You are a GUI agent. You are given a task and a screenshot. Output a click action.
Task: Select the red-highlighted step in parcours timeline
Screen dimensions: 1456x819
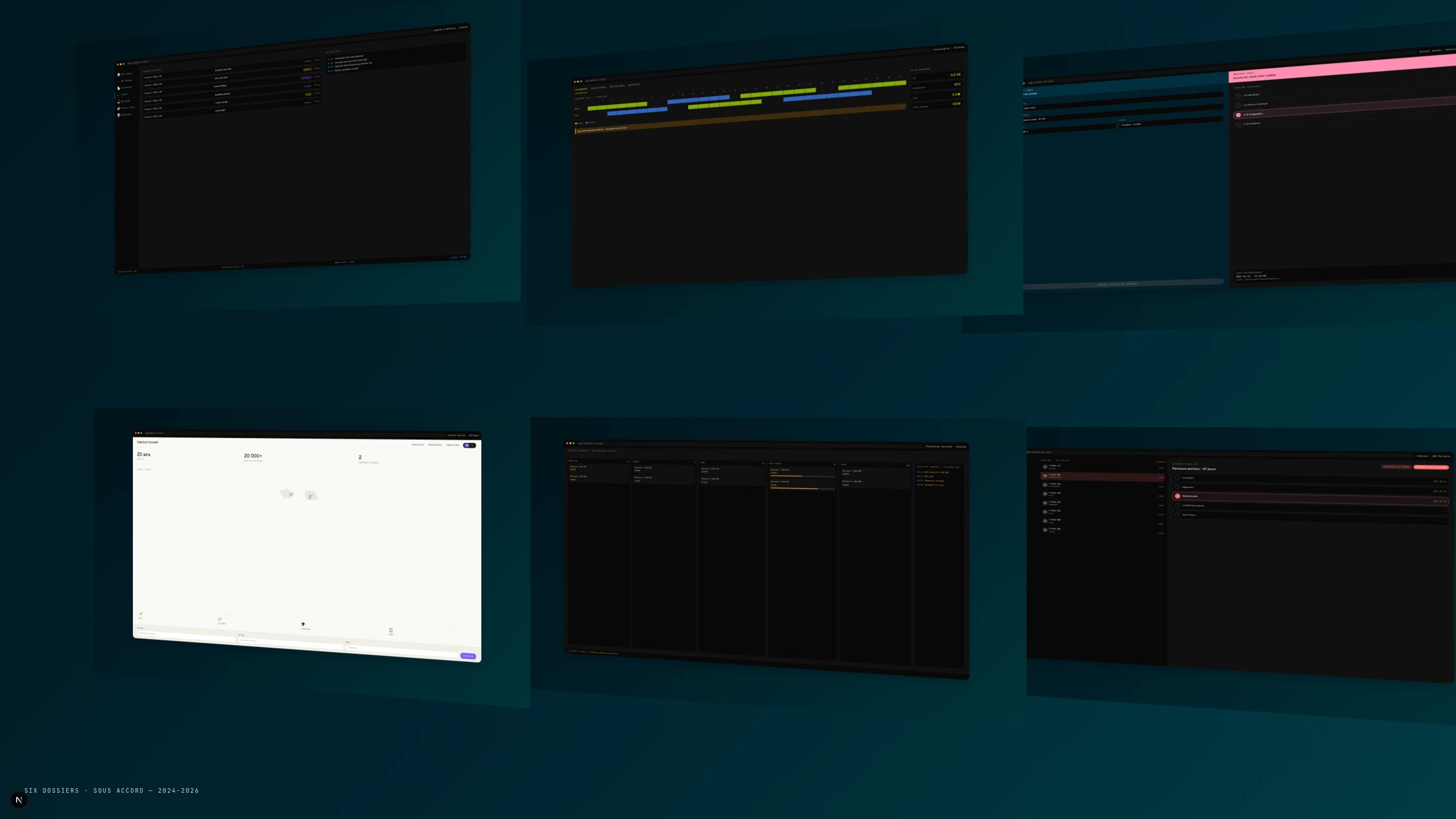point(1310,498)
